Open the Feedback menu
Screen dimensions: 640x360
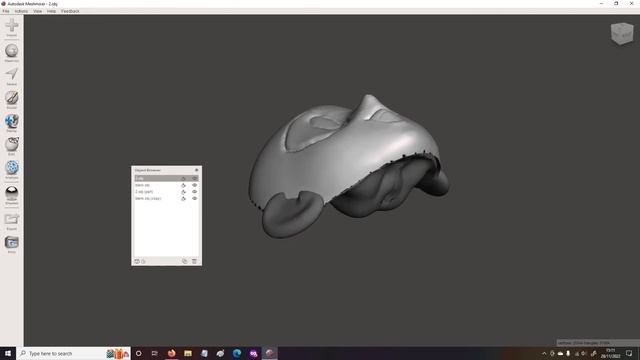pos(70,11)
